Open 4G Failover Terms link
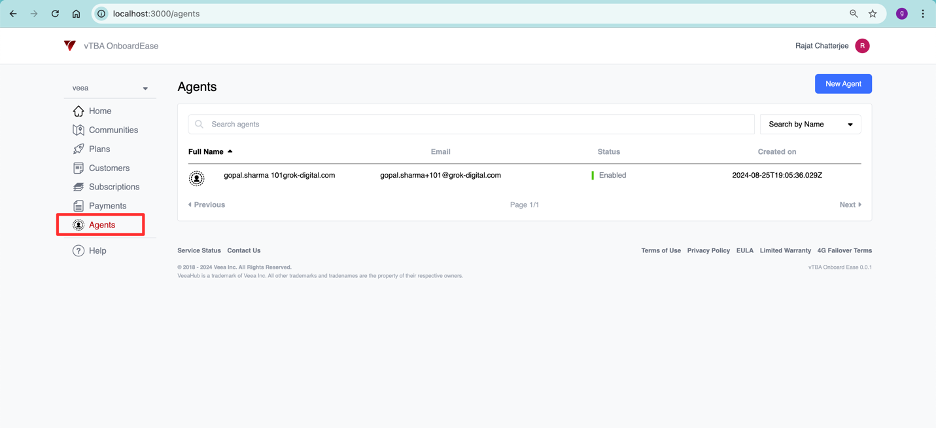This screenshot has height=428, width=936. click(x=845, y=251)
